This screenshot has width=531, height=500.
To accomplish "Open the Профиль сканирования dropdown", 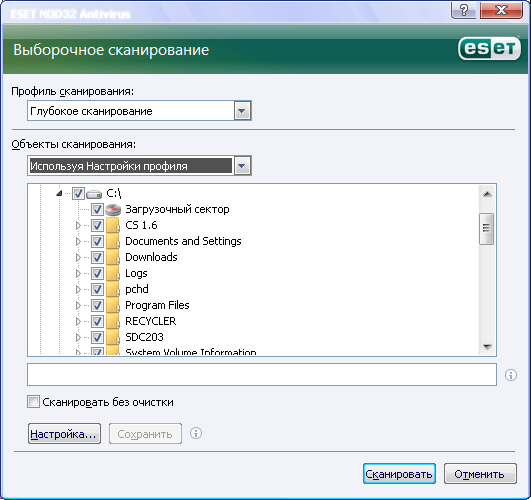I will (242, 111).
